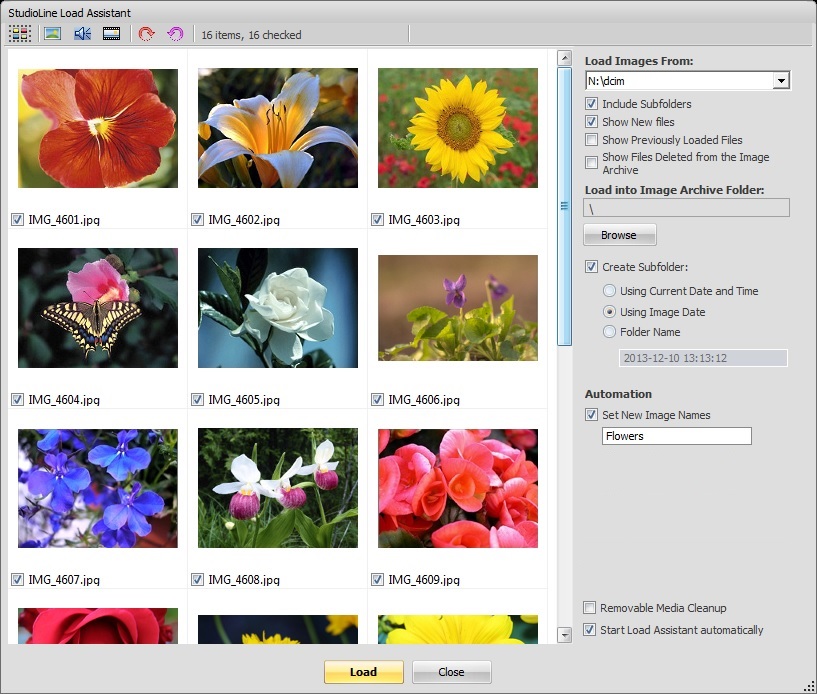Toggle the image files filter icon
The width and height of the screenshot is (817, 694).
pos(53,34)
